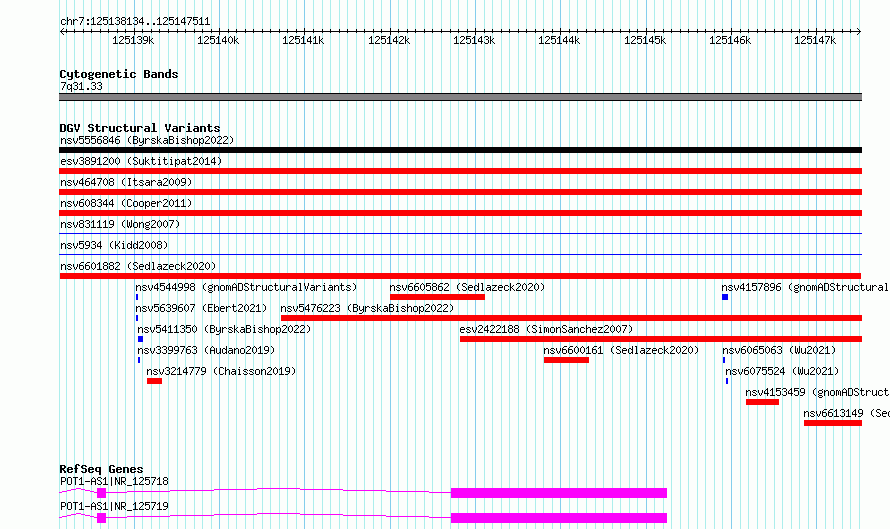Click the thin blue nsv5934 variant line
Screen dimensions: 890x529
tap(460, 254)
